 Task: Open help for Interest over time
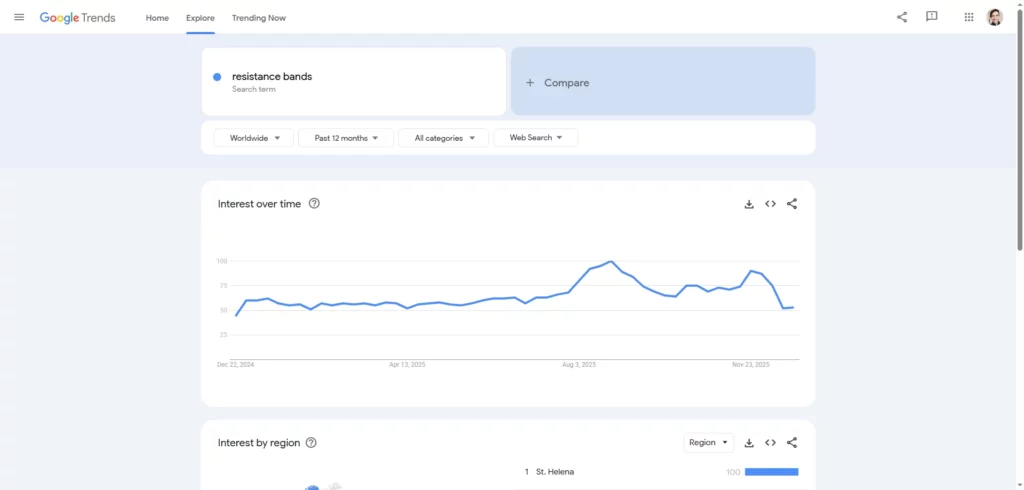click(314, 203)
